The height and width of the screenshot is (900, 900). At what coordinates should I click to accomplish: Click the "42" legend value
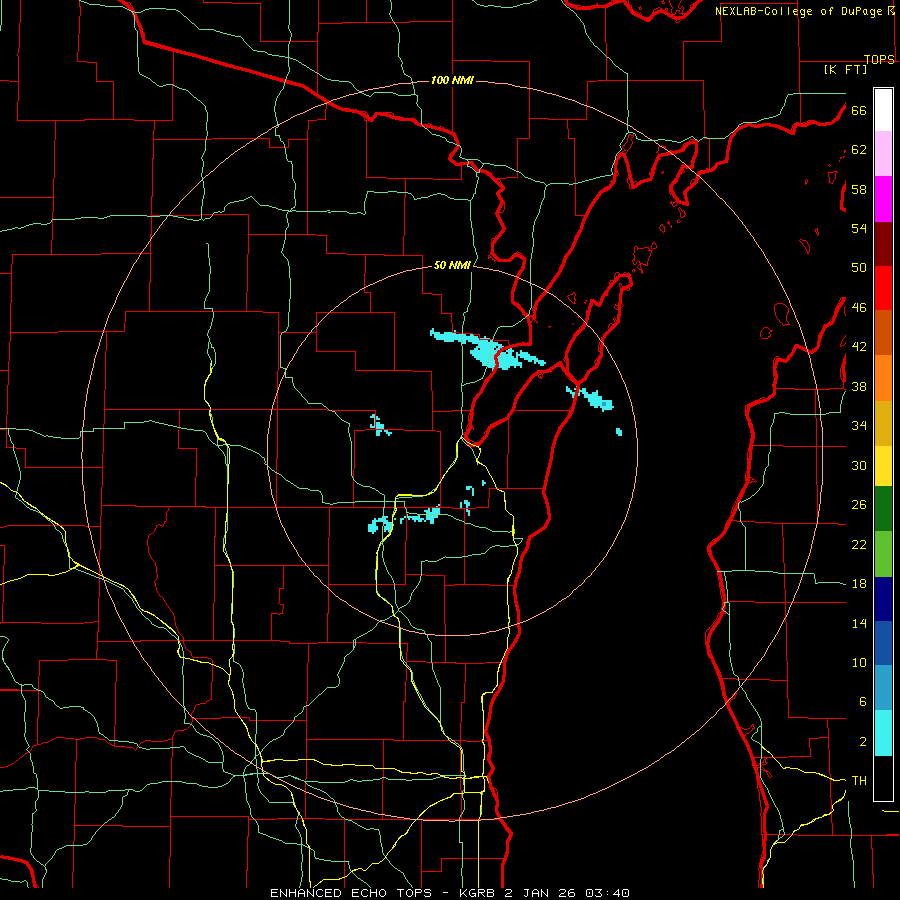click(859, 347)
